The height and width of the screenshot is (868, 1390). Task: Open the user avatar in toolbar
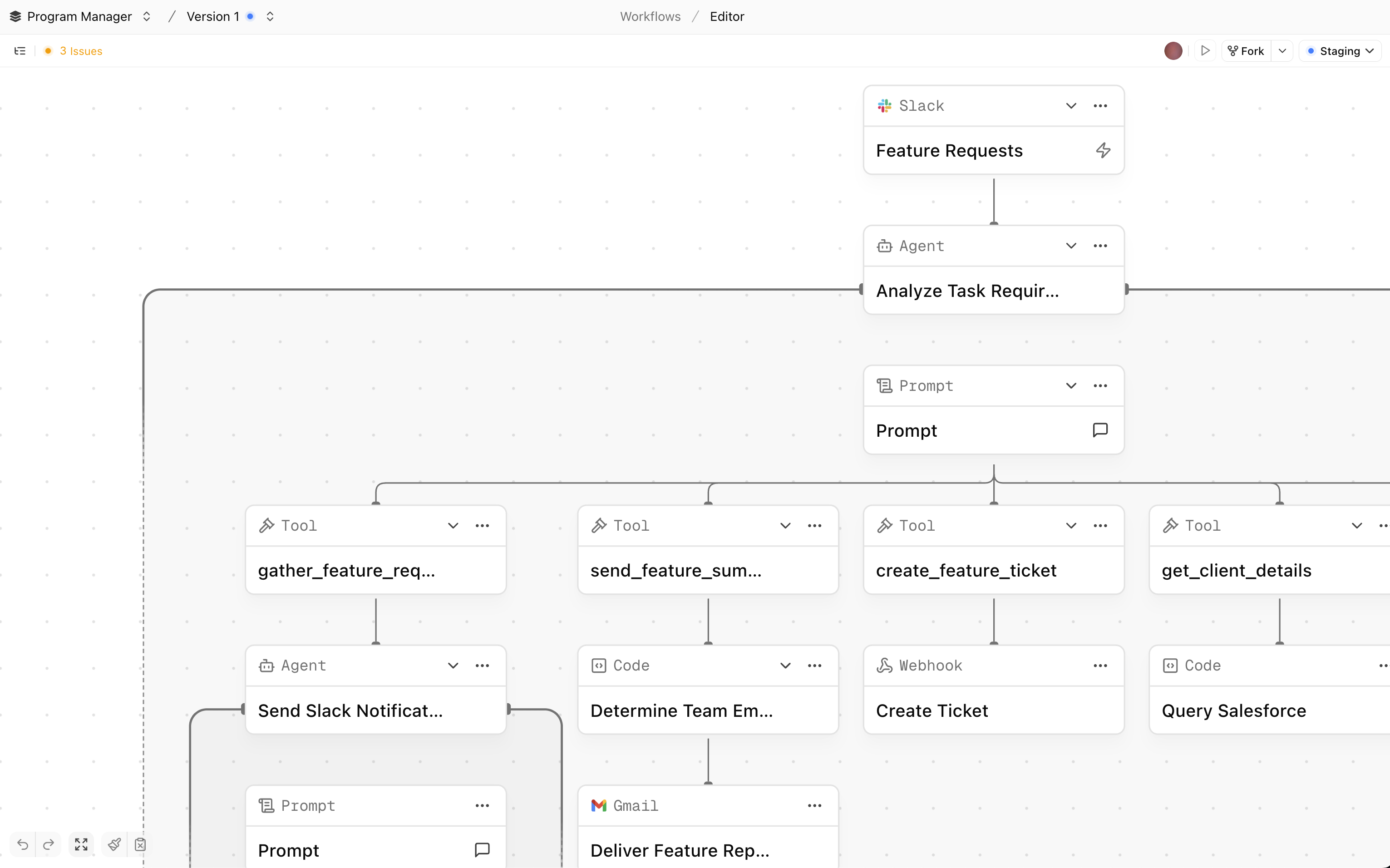pos(1173,51)
